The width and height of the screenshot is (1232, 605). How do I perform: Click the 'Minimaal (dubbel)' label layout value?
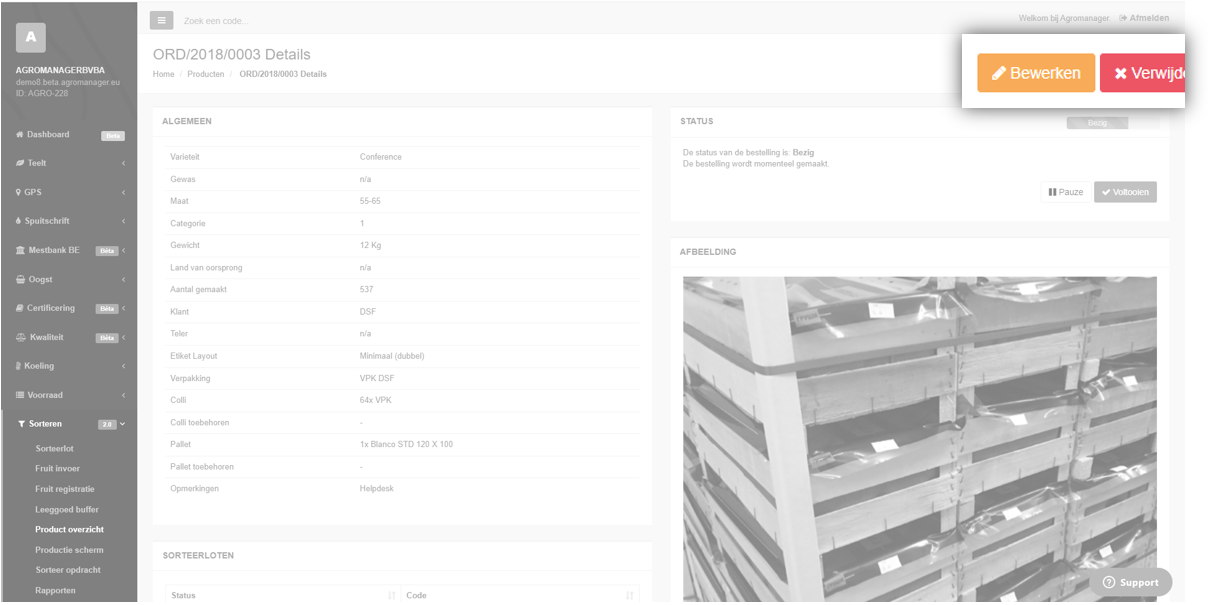[393, 356]
